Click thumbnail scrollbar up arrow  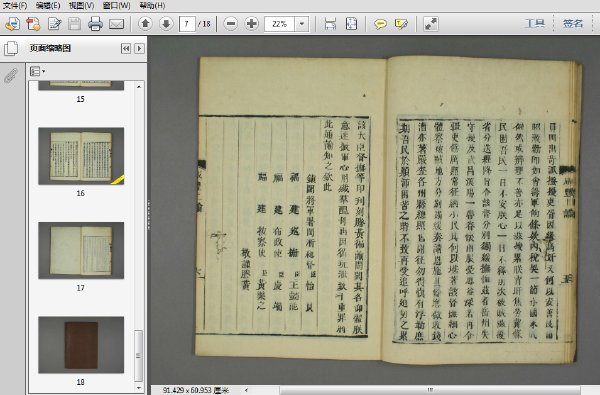point(139,87)
